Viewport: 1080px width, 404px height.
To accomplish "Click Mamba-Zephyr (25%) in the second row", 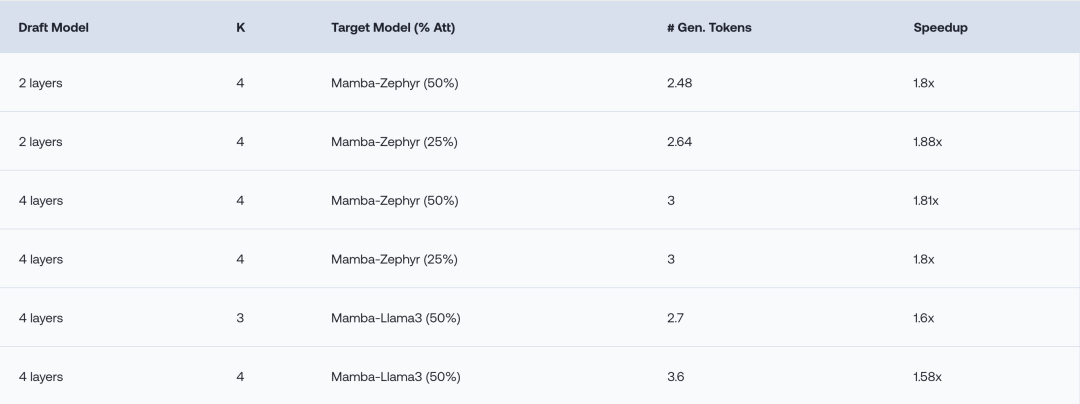I will [x=394, y=142].
